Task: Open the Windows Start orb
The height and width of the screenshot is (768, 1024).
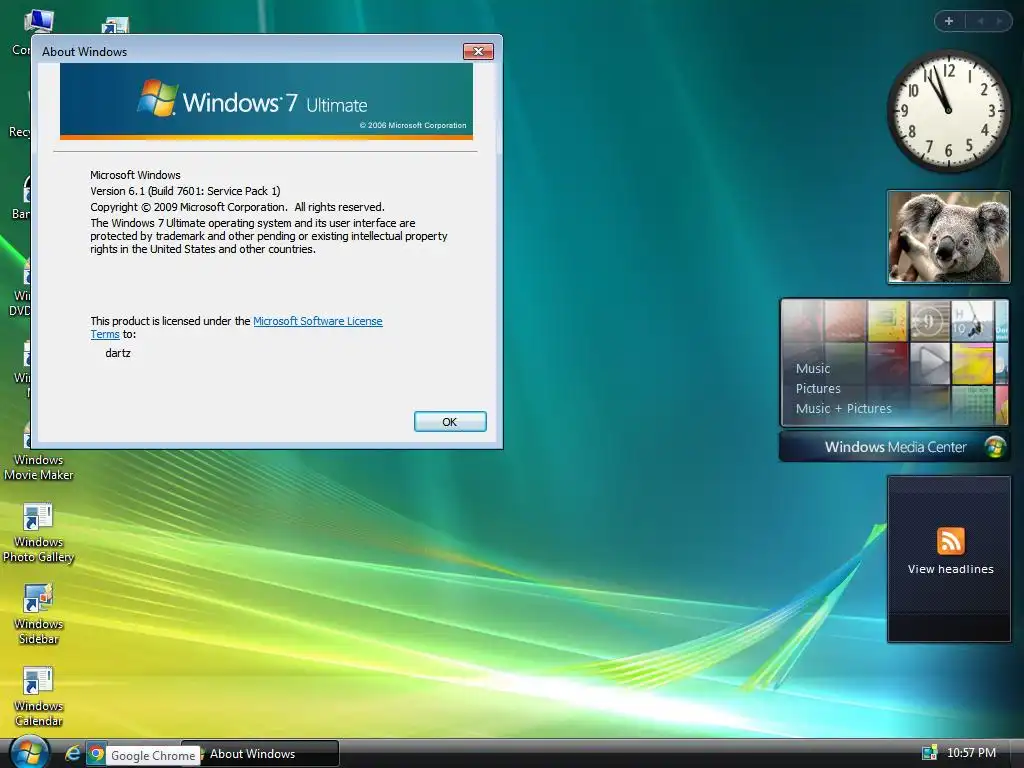Action: [x=28, y=752]
